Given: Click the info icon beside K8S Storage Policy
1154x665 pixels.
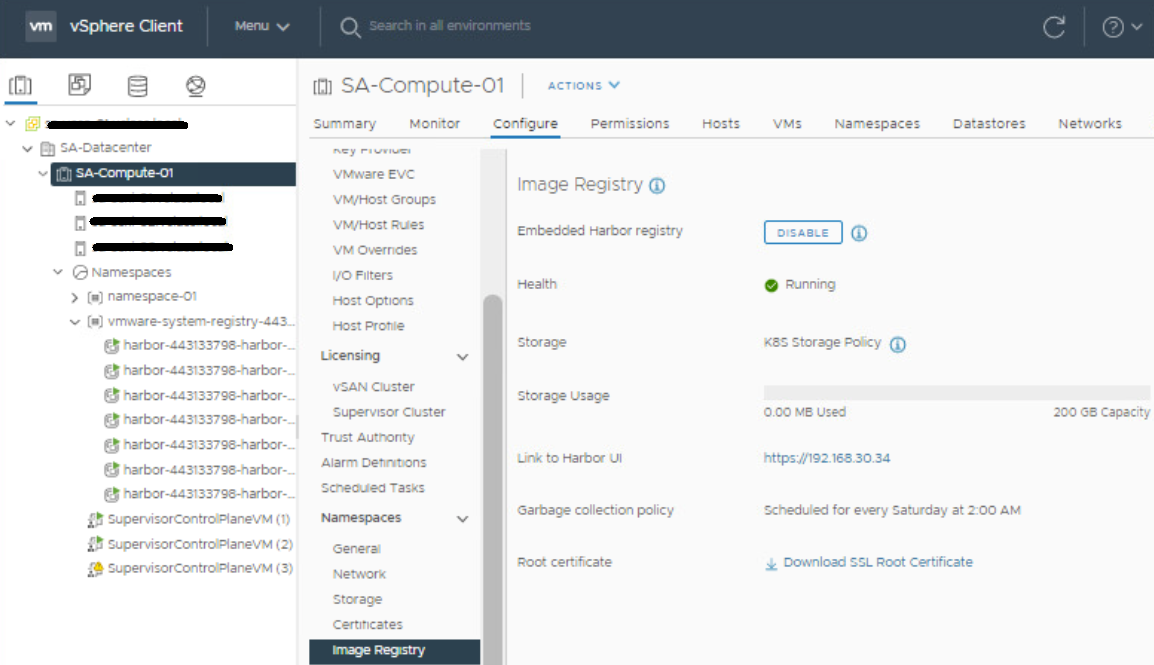Looking at the screenshot, I should click(x=897, y=343).
